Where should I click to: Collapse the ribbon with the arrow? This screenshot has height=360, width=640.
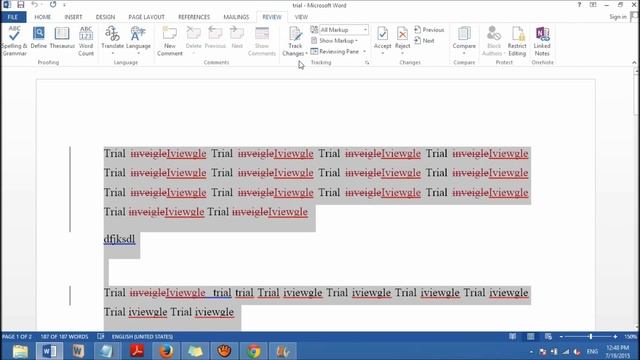(634, 62)
